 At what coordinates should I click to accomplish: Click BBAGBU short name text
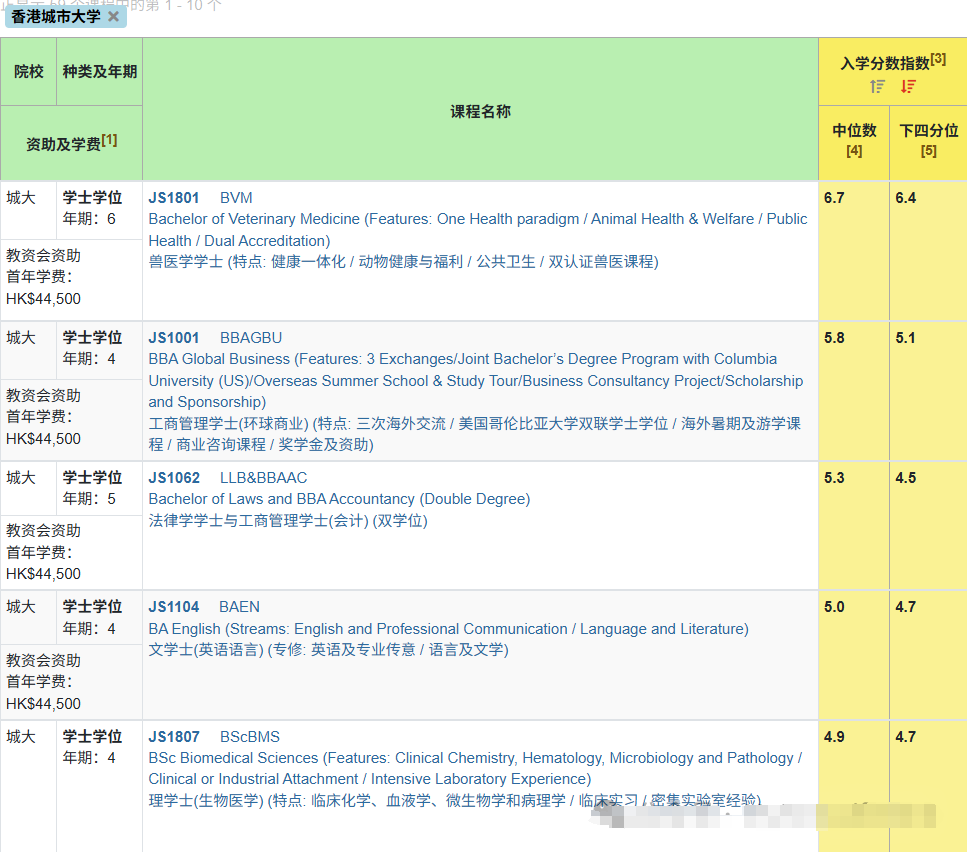point(251,338)
